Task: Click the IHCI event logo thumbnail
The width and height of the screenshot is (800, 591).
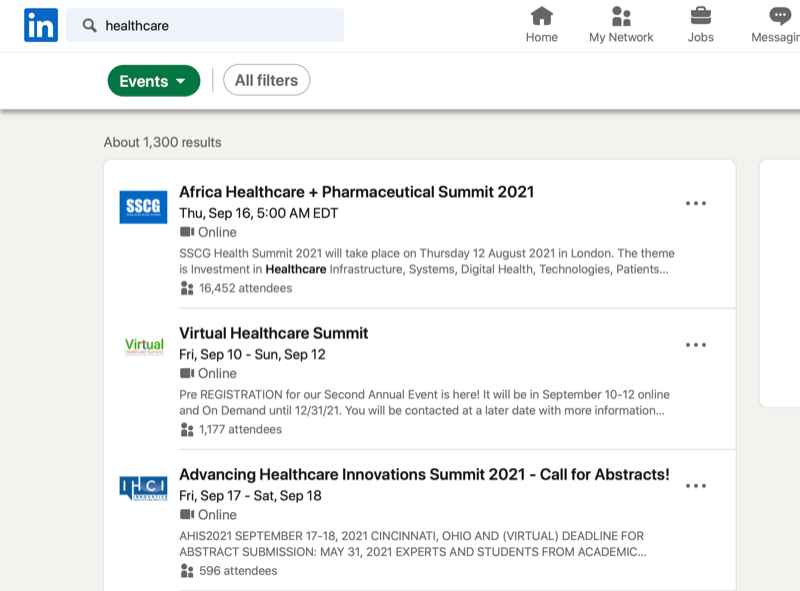Action: 143,488
